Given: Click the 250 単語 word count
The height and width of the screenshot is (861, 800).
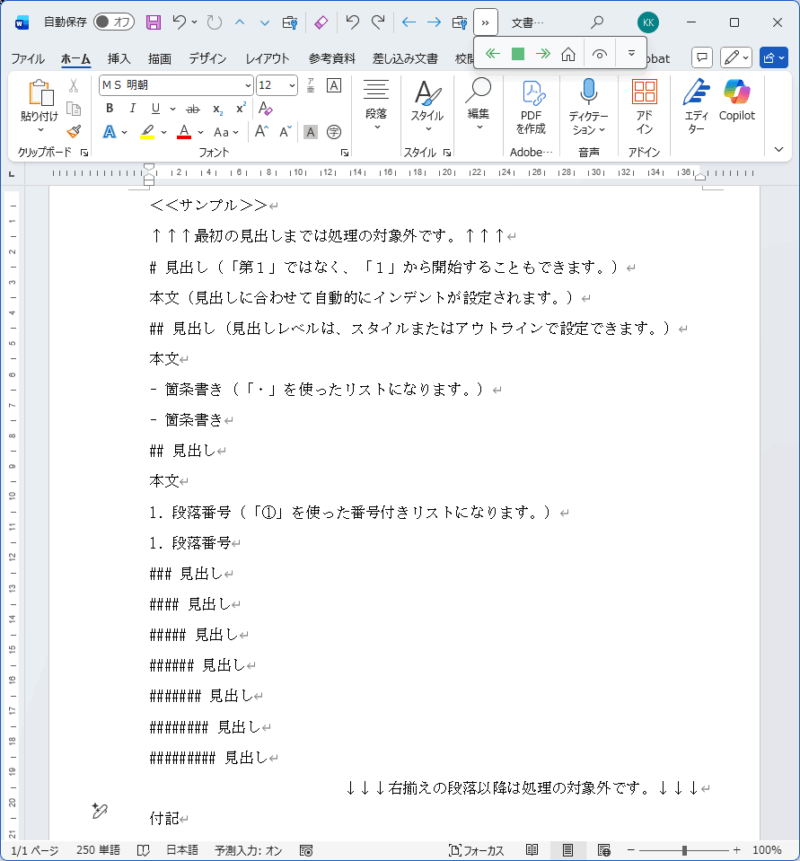Looking at the screenshot, I should coord(98,850).
